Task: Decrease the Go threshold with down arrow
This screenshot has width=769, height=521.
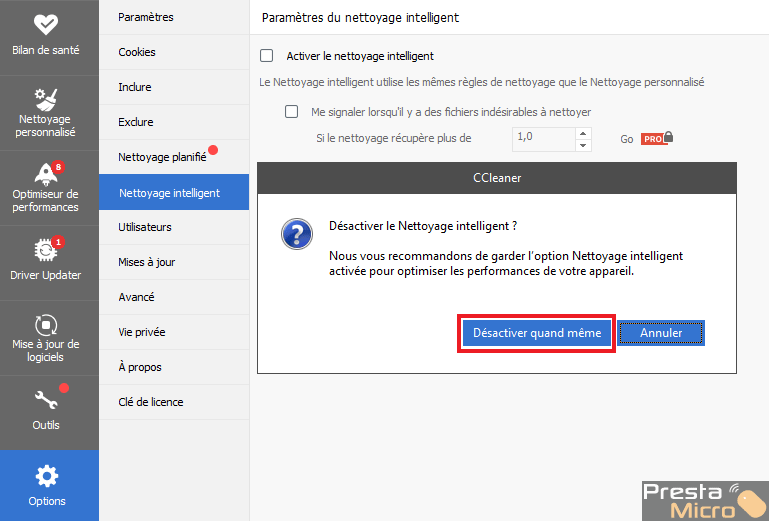Action: (583, 145)
